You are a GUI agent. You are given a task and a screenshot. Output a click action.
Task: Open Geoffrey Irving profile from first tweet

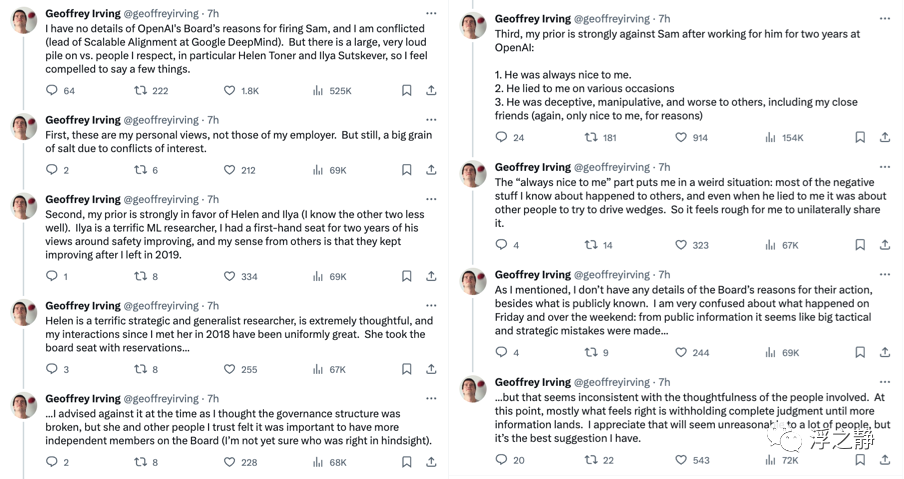coord(83,13)
